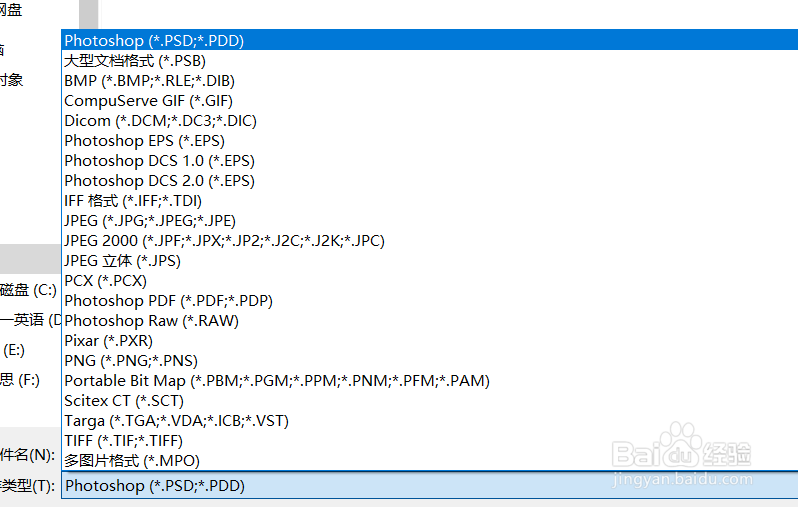Choose TIFF (*.TIF;*.TIFF) format
The image size is (798, 507).
(430, 440)
